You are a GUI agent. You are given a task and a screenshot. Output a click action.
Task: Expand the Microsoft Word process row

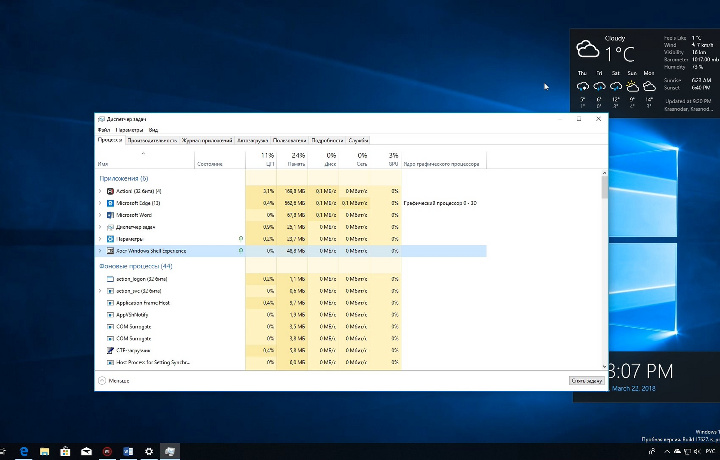(100, 215)
